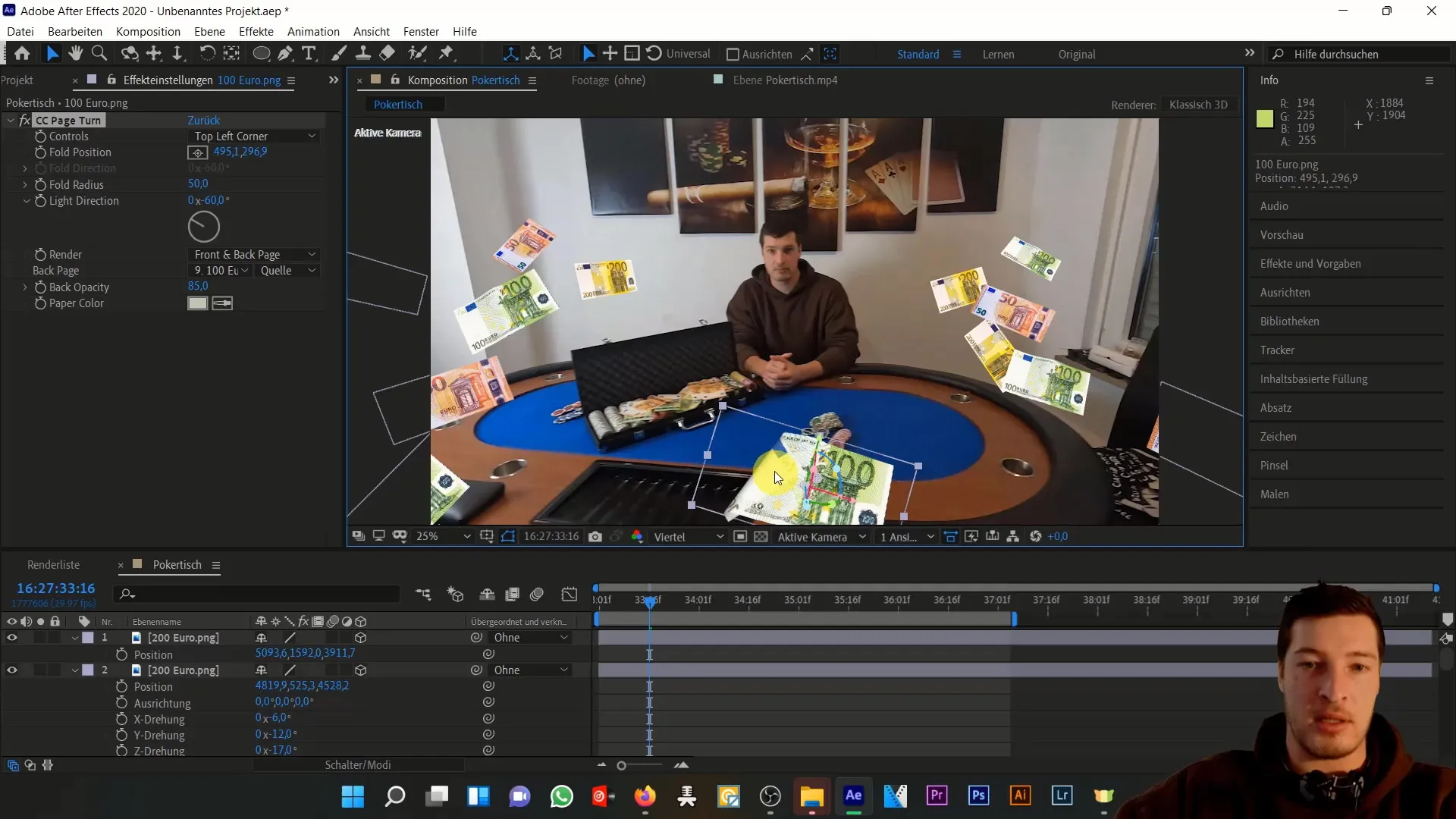
Task: Open the Back Page layer dropdown
Action: click(x=220, y=271)
